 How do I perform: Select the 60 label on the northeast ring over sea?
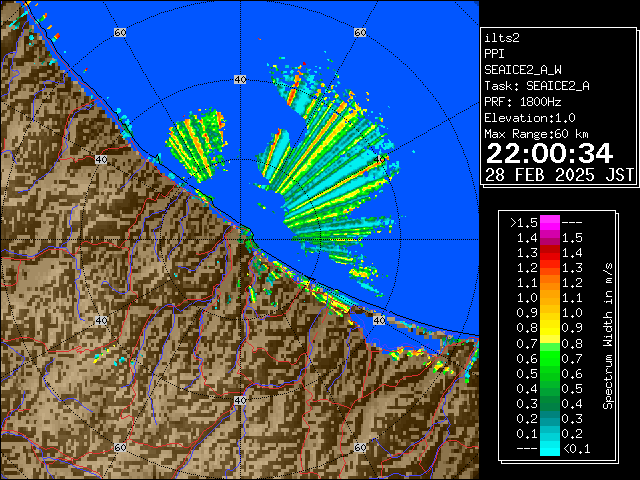360,32
